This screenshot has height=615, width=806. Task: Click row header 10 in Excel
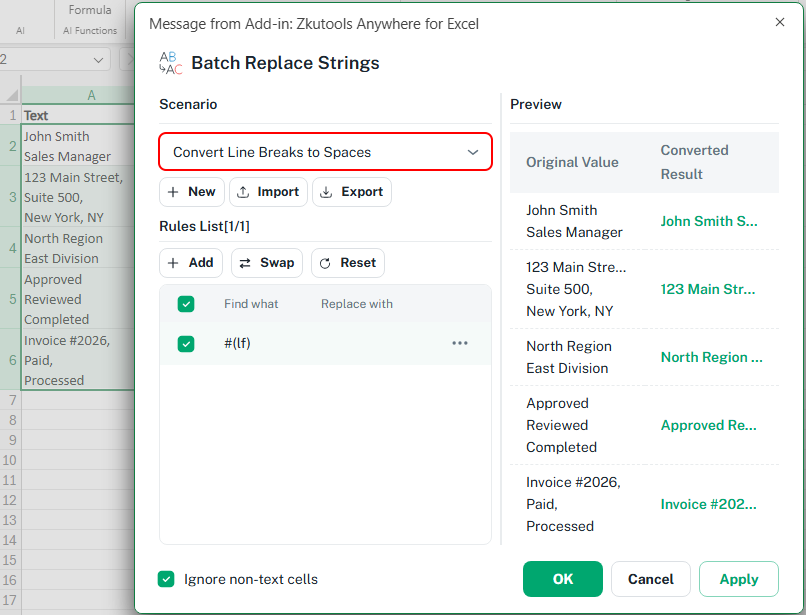pyautogui.click(x=11, y=460)
